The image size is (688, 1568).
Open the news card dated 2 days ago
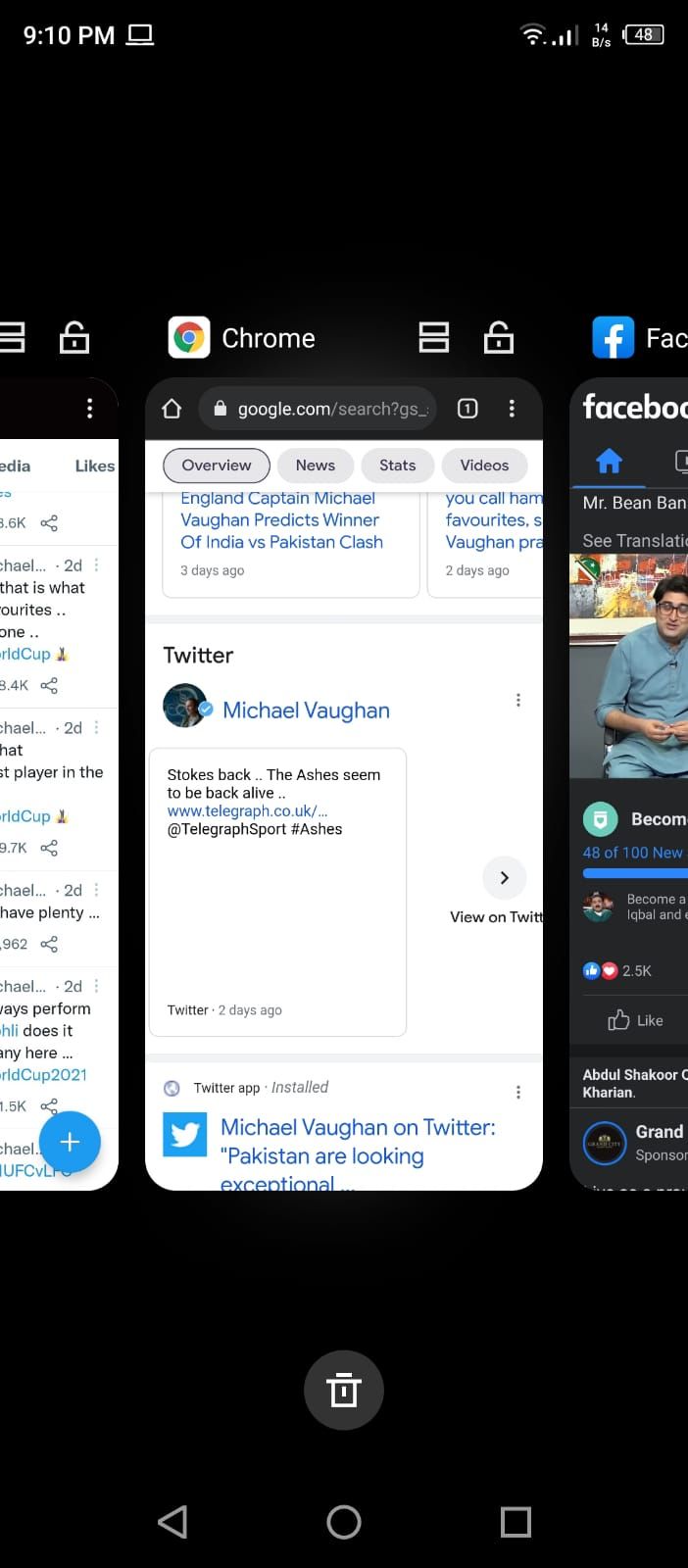(x=485, y=542)
